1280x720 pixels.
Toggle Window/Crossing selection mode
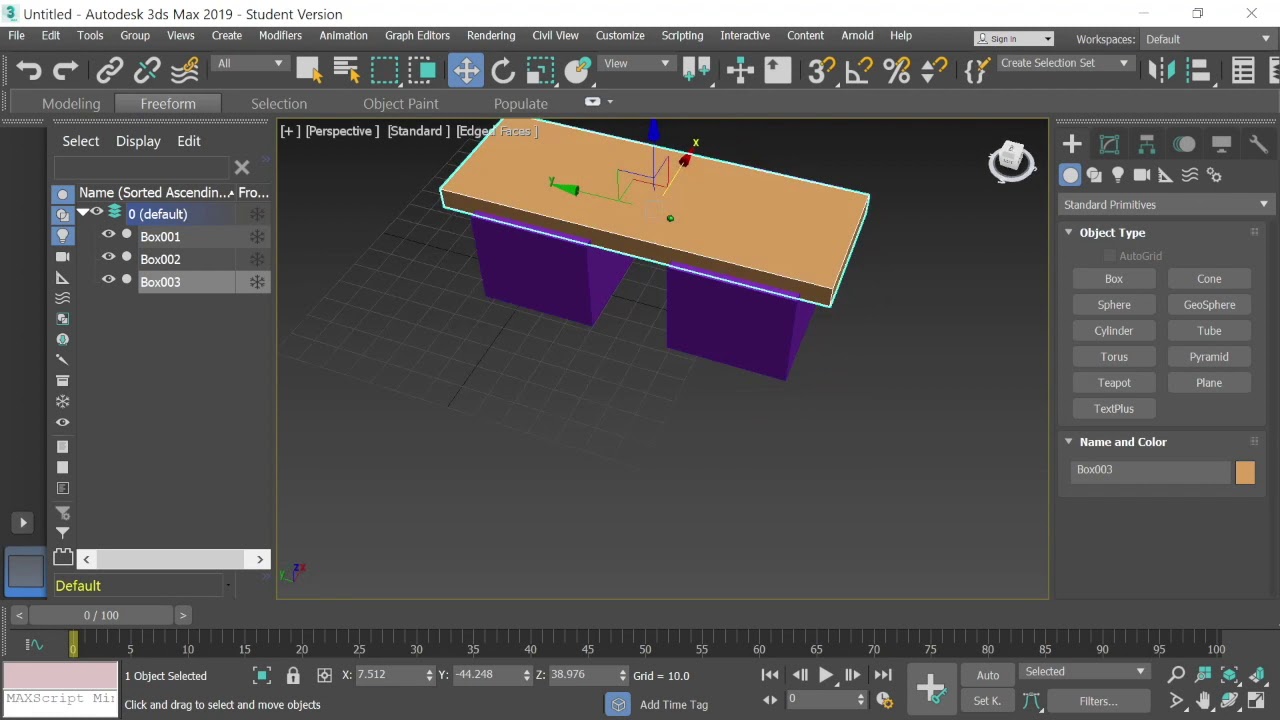pos(423,70)
